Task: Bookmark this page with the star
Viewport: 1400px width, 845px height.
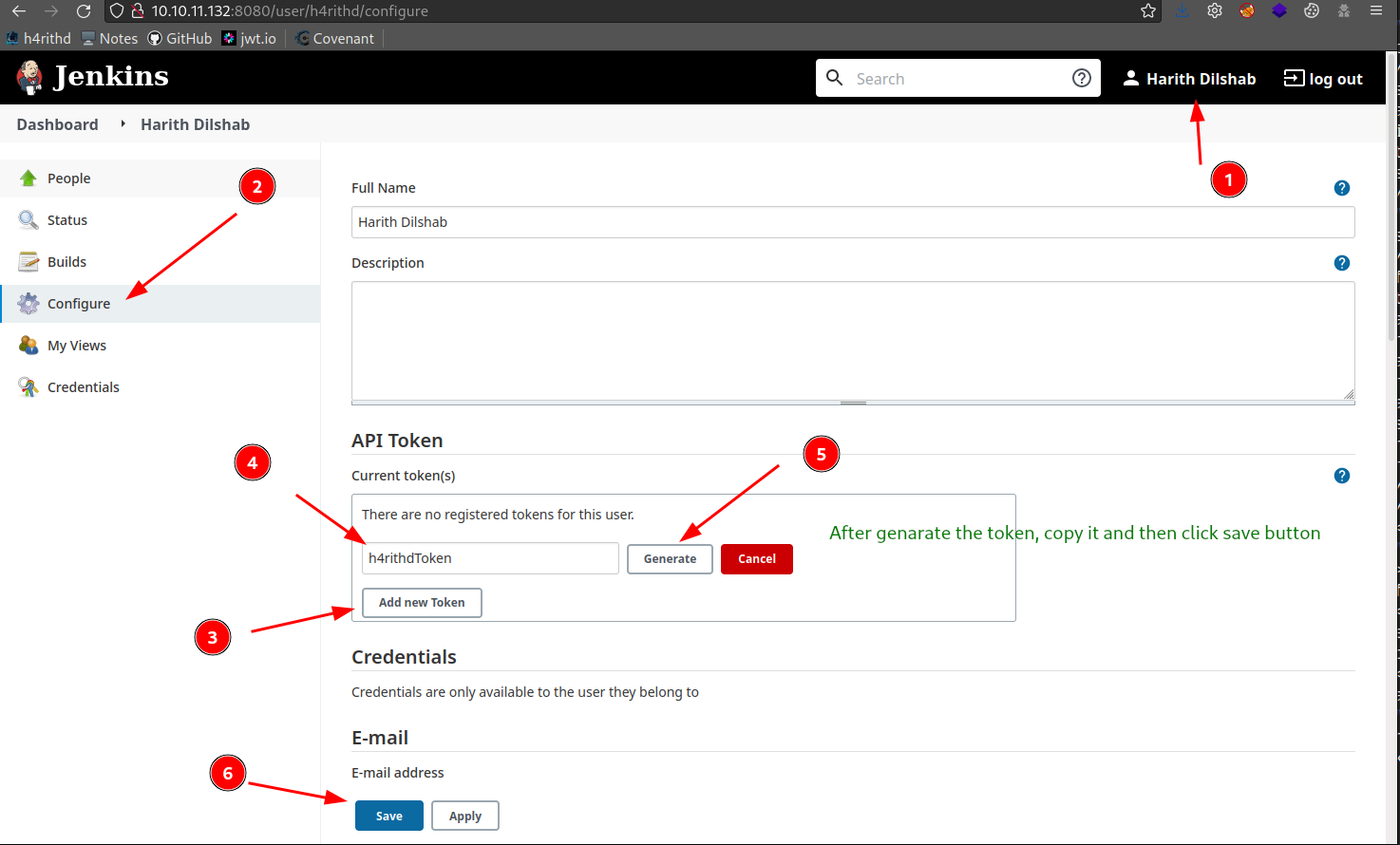Action: pyautogui.click(x=1148, y=11)
